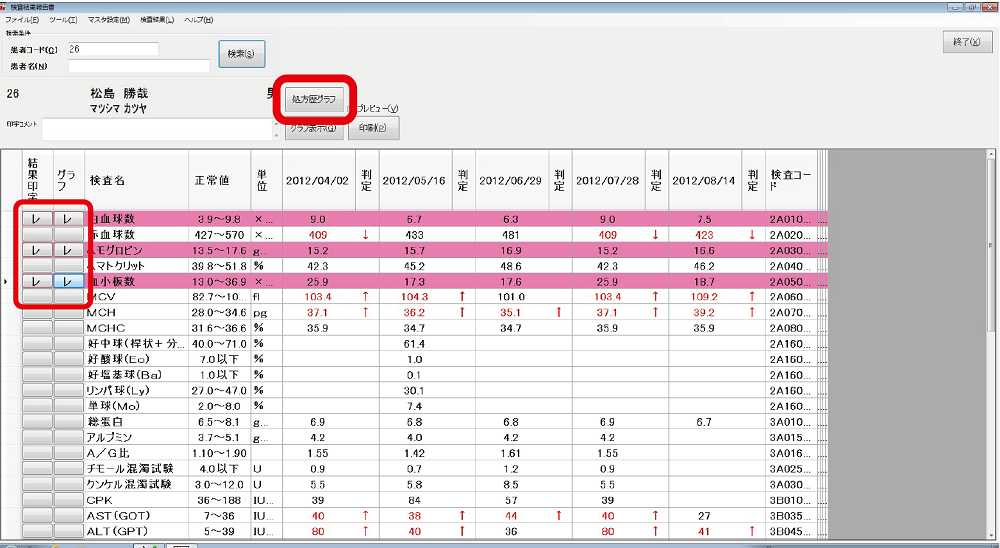Open the マスタ設定(M) menu
1000x548 pixels.
coord(108,20)
